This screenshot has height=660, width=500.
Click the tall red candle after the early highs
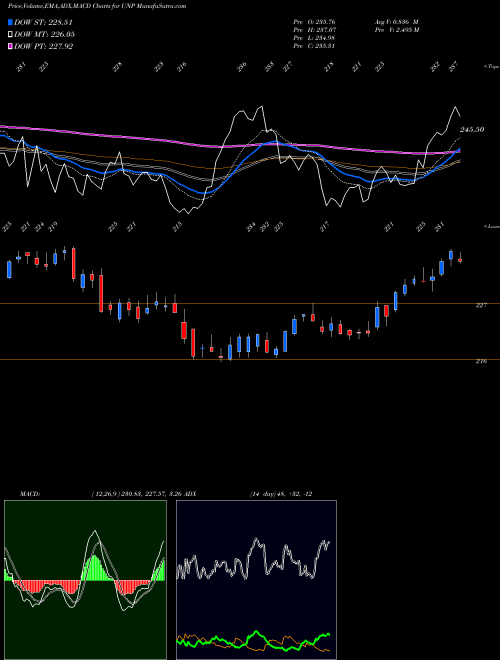coord(74,263)
